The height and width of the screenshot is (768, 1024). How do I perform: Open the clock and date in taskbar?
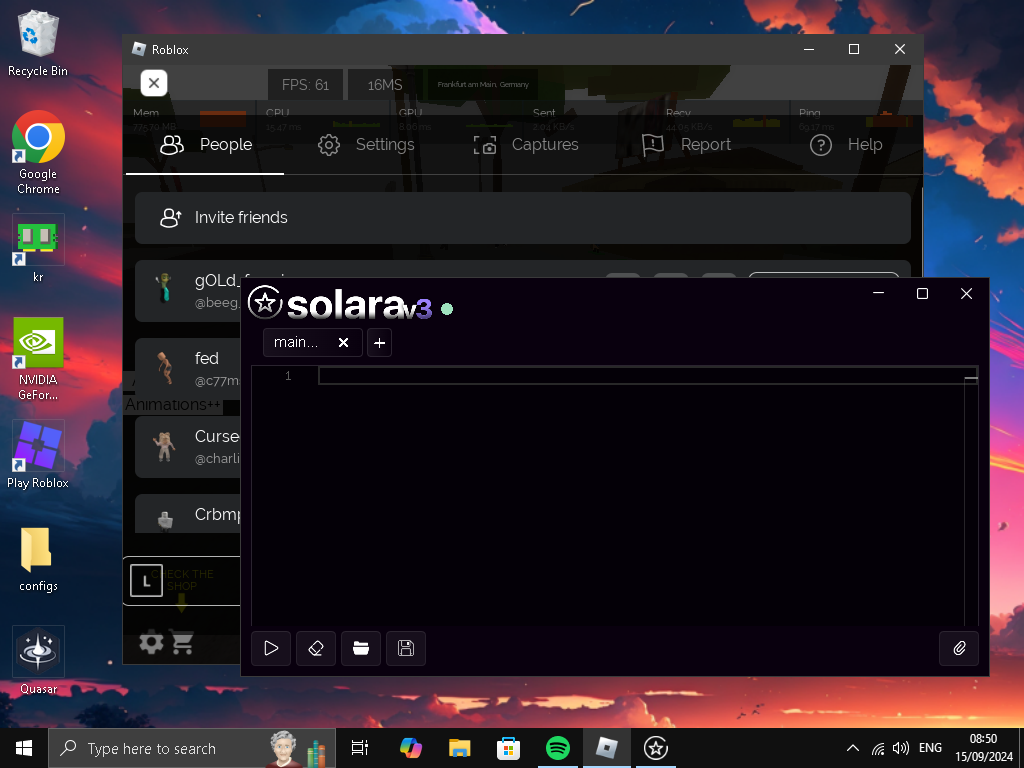click(x=984, y=748)
